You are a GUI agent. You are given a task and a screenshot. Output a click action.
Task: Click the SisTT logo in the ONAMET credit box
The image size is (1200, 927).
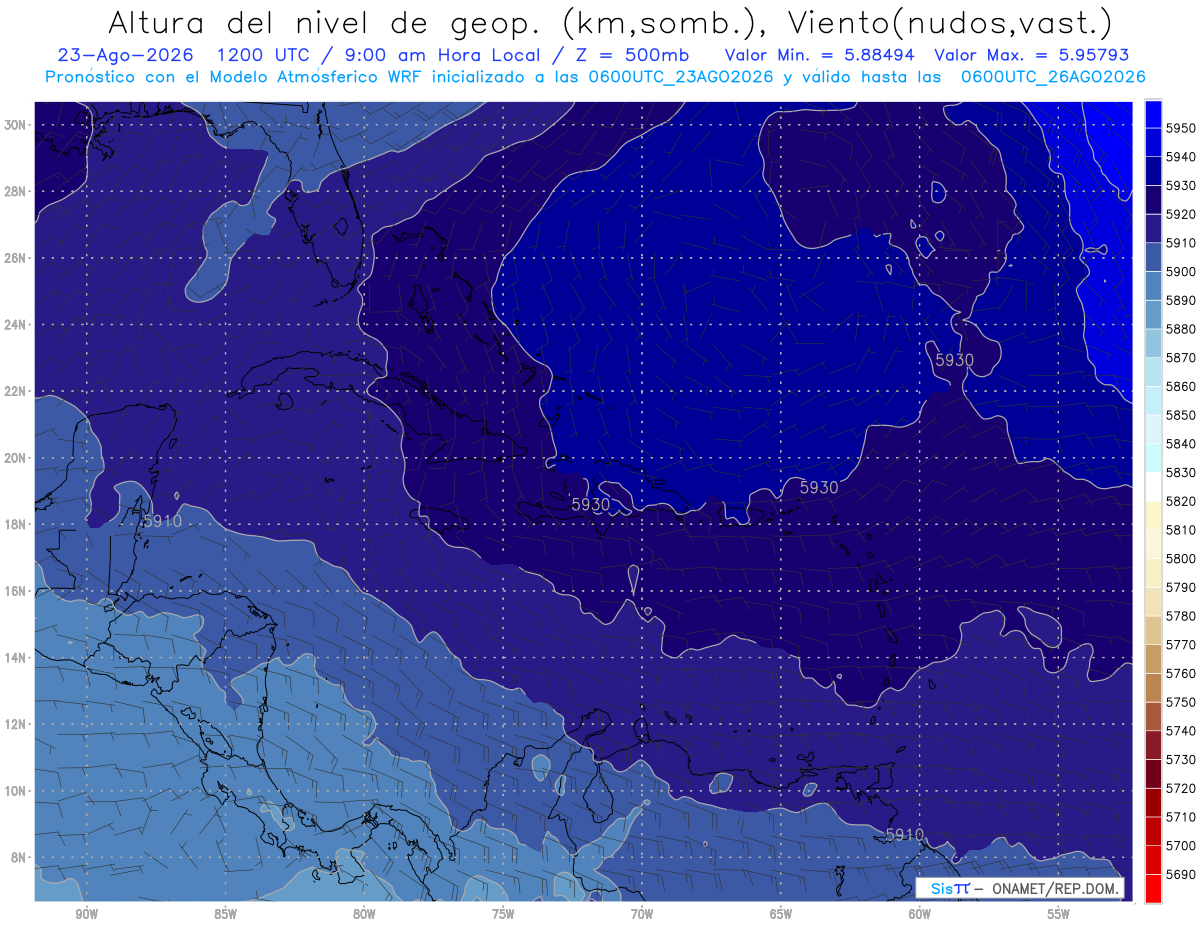coord(950,888)
